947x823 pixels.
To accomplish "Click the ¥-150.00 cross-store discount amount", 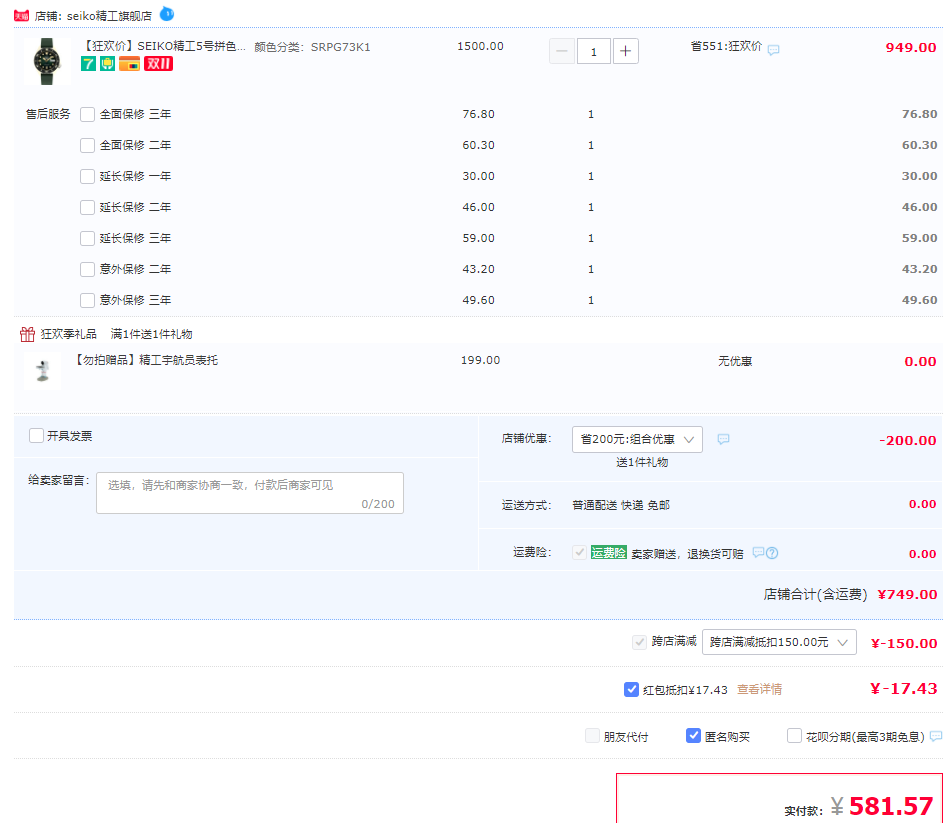I will point(904,644).
